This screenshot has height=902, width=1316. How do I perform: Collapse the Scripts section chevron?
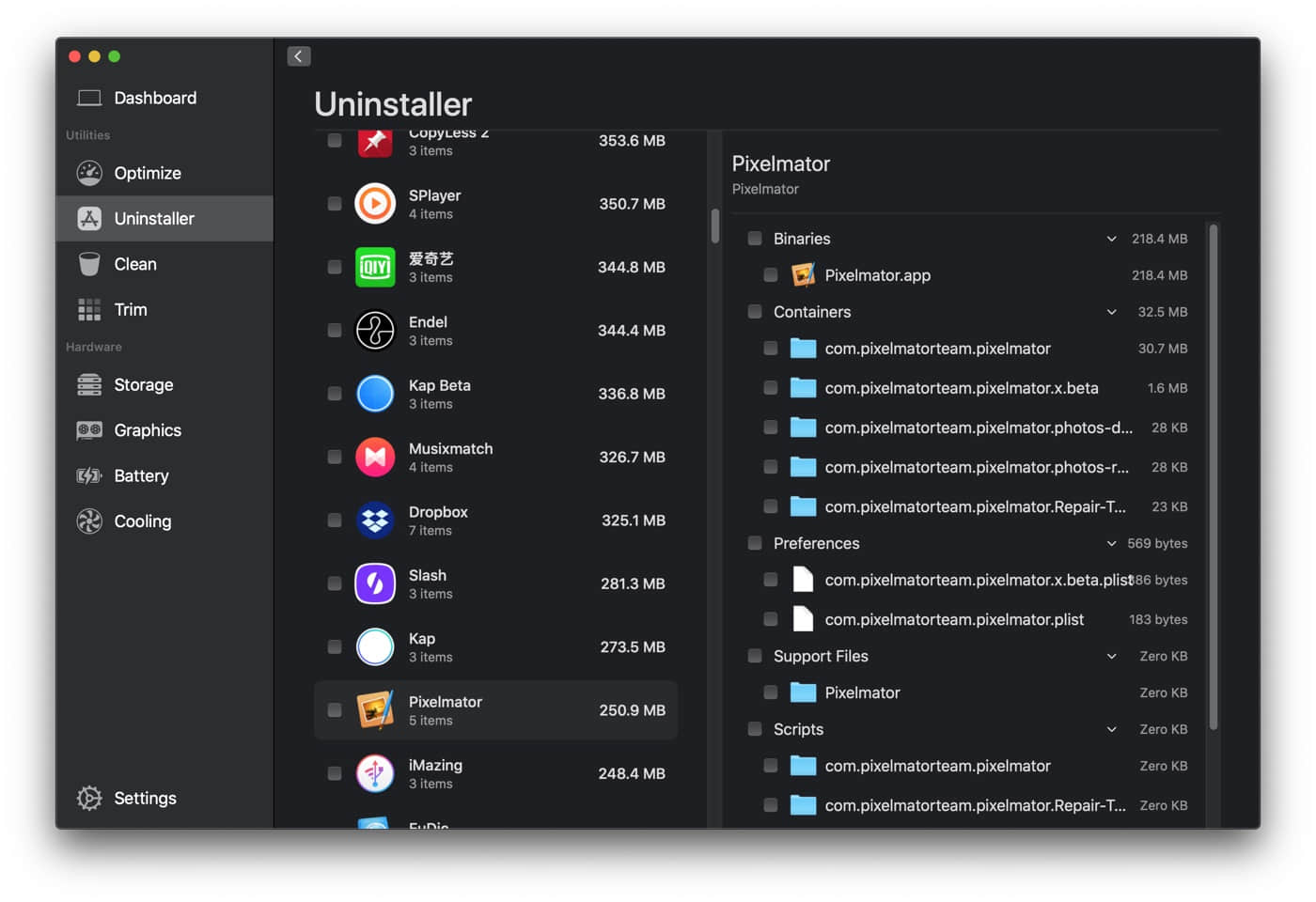pos(1112,729)
